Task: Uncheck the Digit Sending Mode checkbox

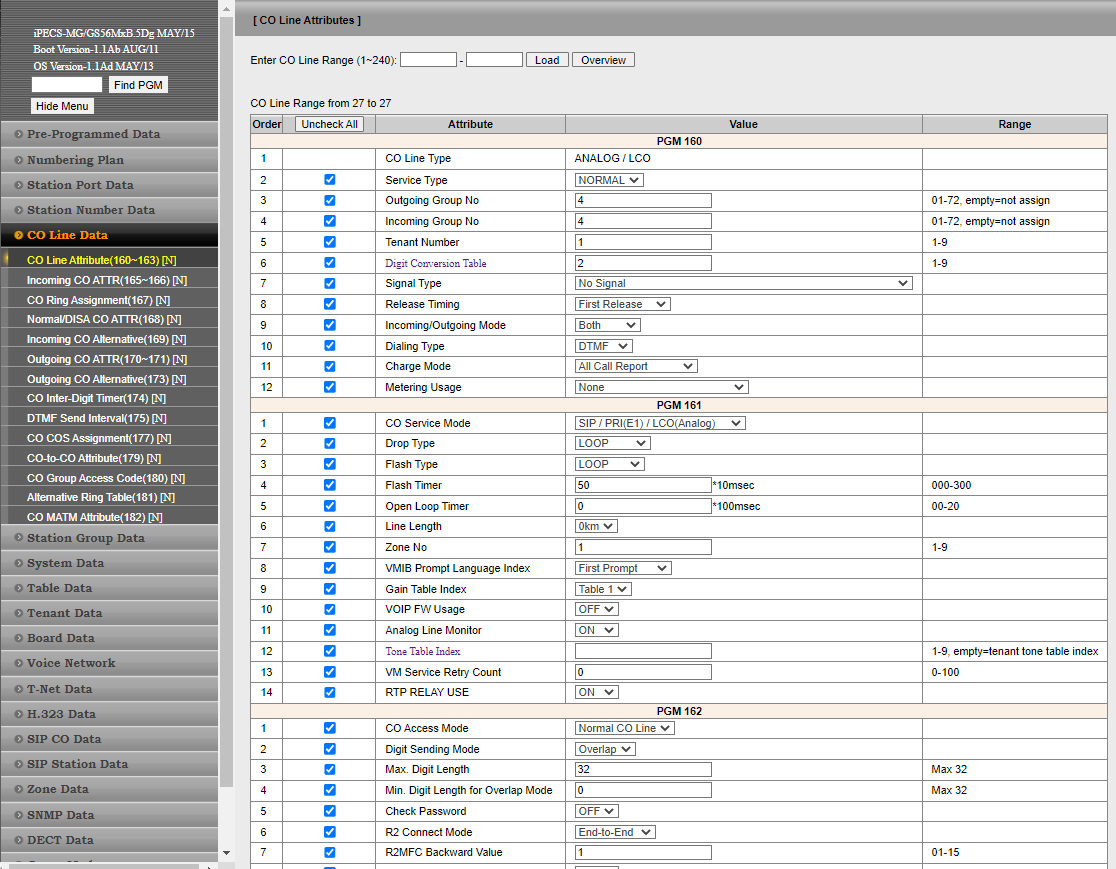Action: (330, 749)
